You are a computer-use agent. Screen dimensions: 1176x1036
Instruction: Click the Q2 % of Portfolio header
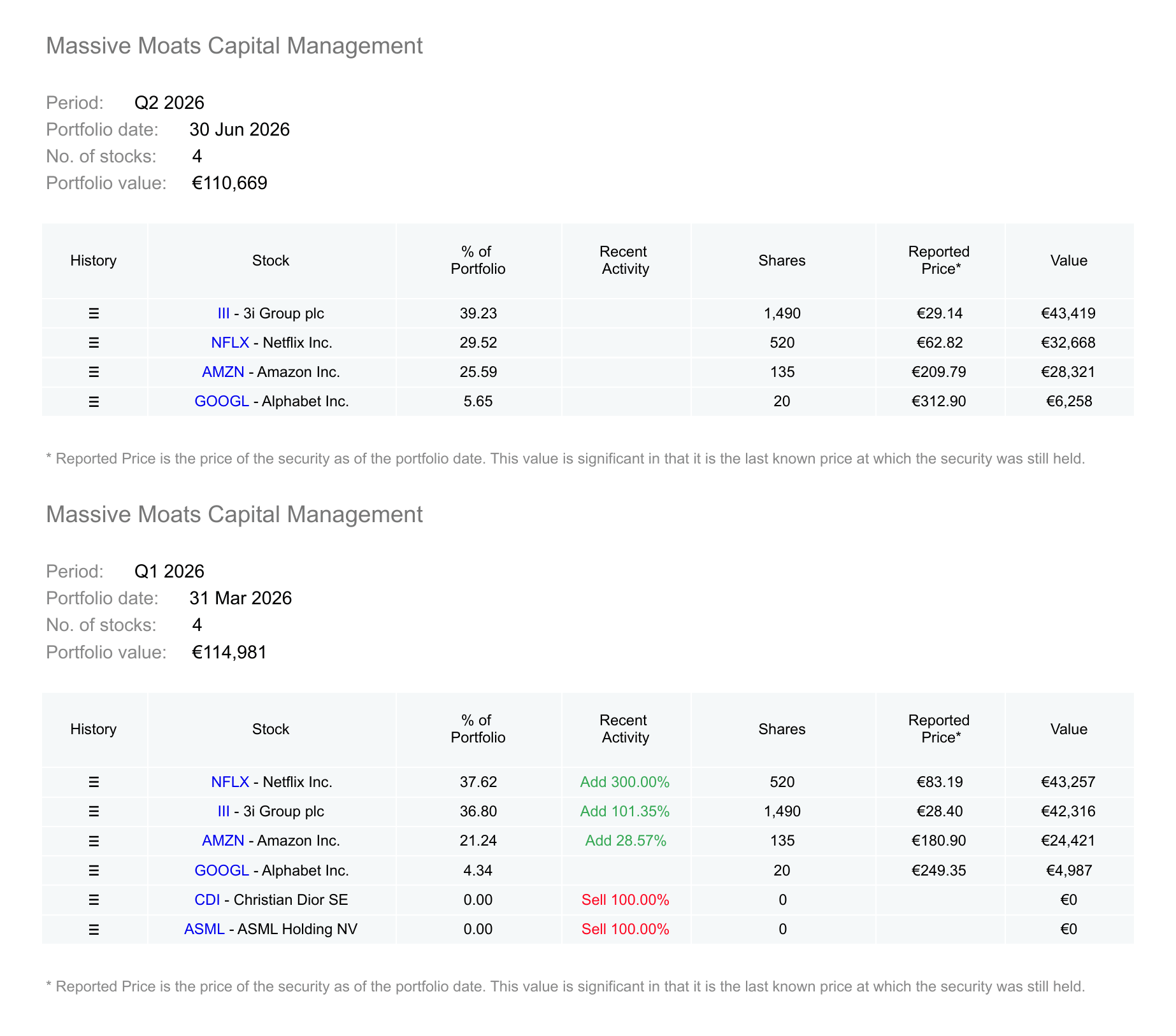click(478, 260)
